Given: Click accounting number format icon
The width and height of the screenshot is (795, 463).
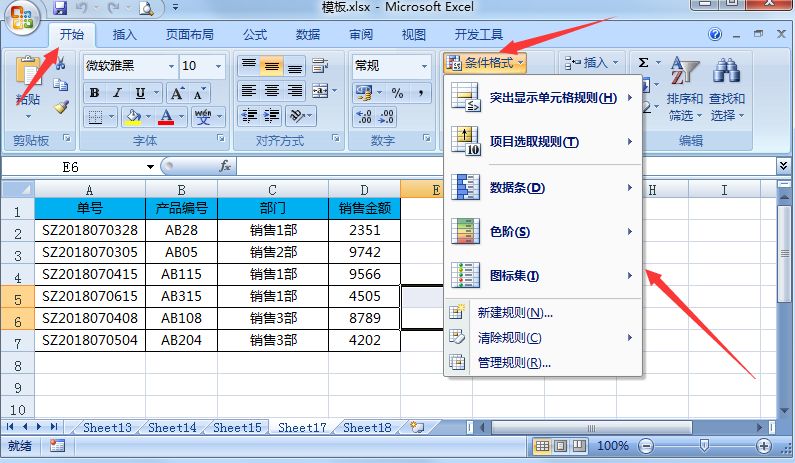Looking at the screenshot, I should (364, 93).
